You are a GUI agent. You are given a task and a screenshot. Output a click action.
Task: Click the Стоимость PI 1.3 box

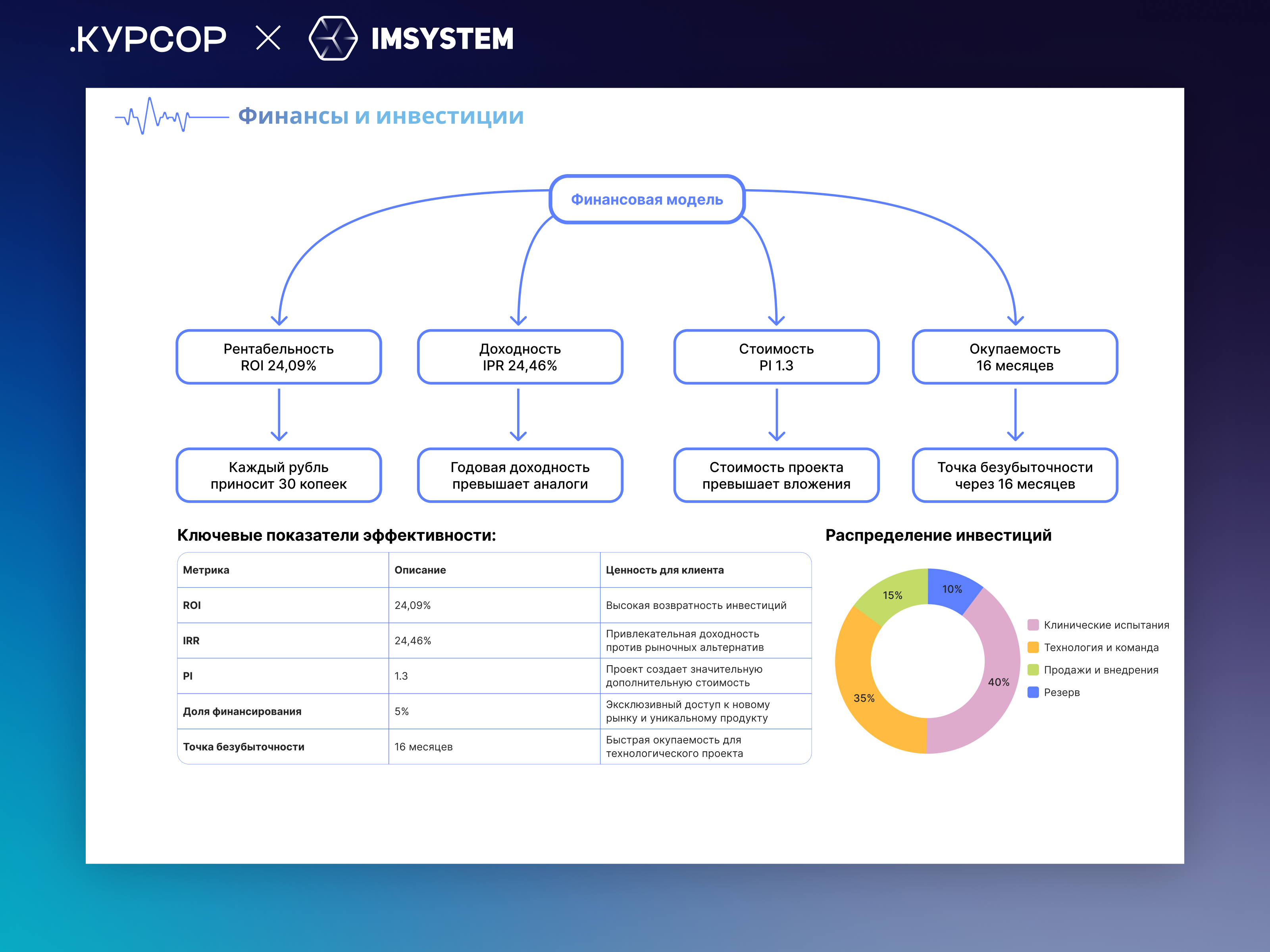(x=776, y=357)
